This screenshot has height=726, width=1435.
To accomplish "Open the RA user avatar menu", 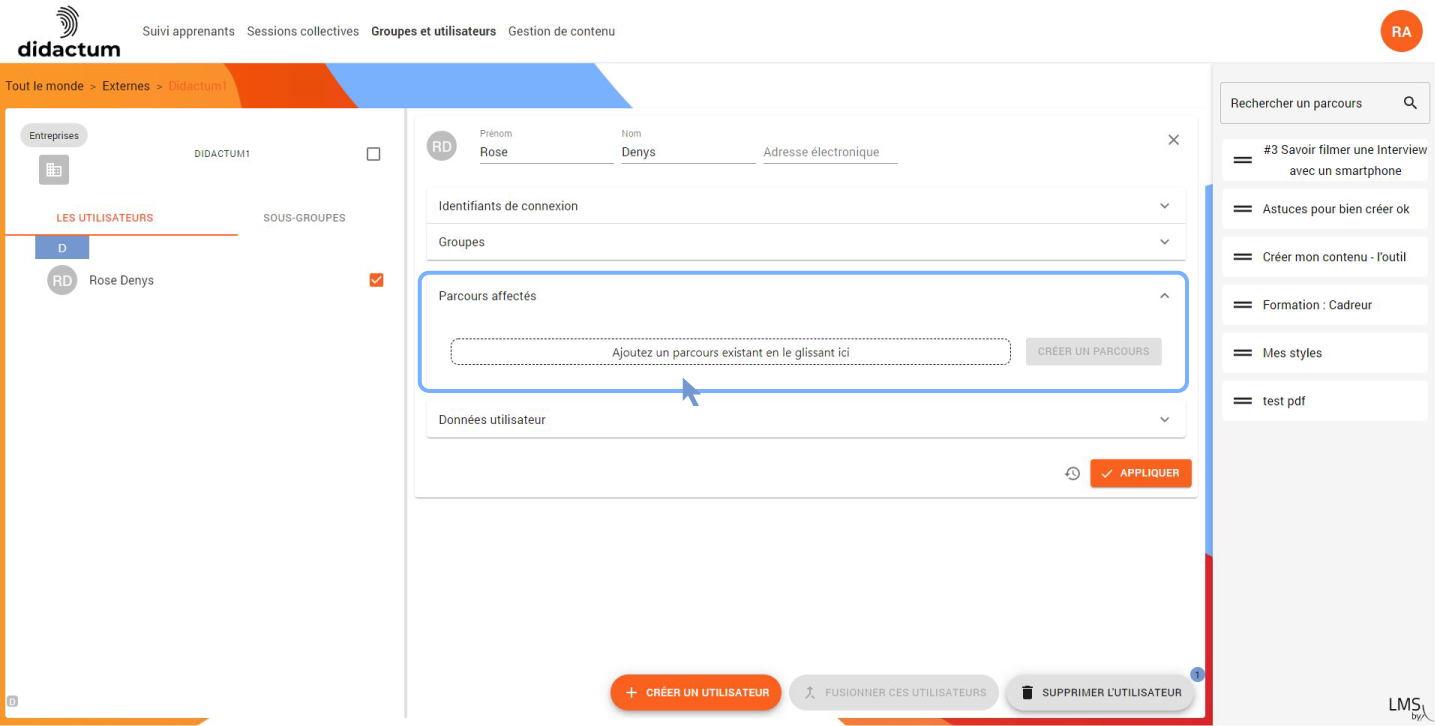I will point(1401,31).
